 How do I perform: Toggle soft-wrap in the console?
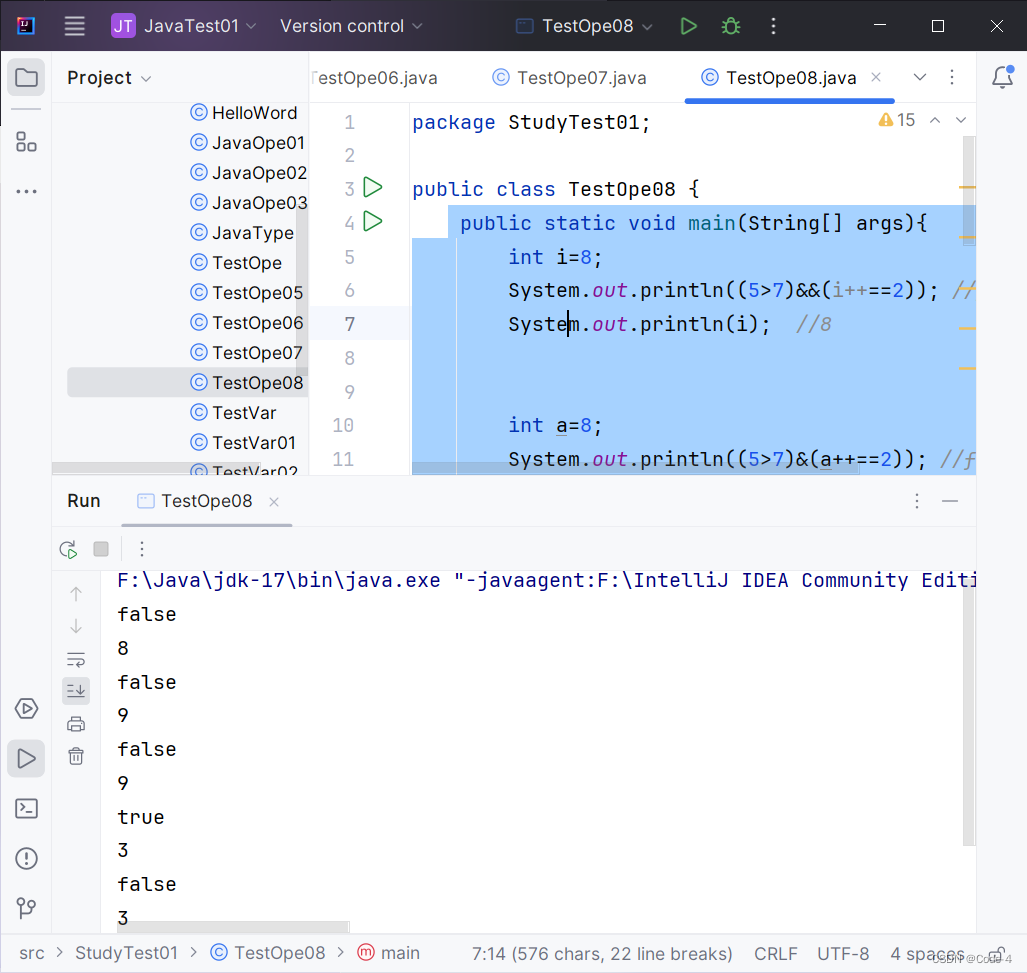tap(76, 659)
